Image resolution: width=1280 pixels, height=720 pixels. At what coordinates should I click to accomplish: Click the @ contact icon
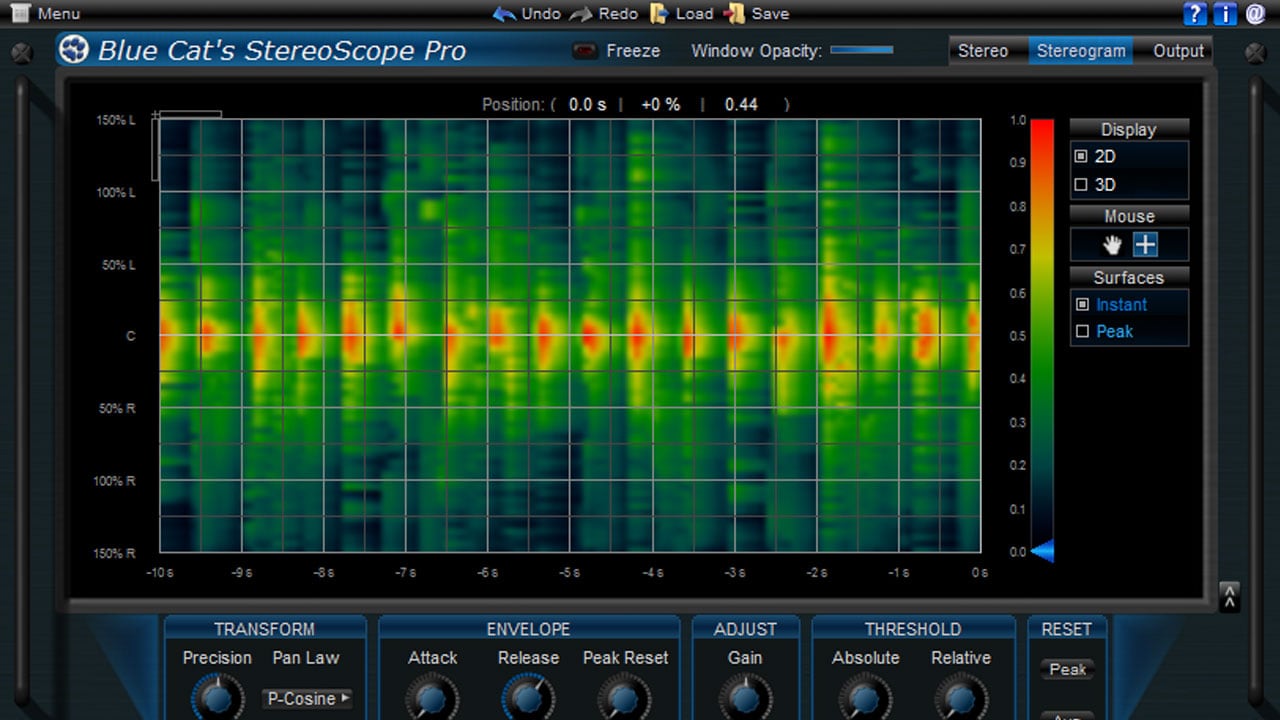[1255, 14]
